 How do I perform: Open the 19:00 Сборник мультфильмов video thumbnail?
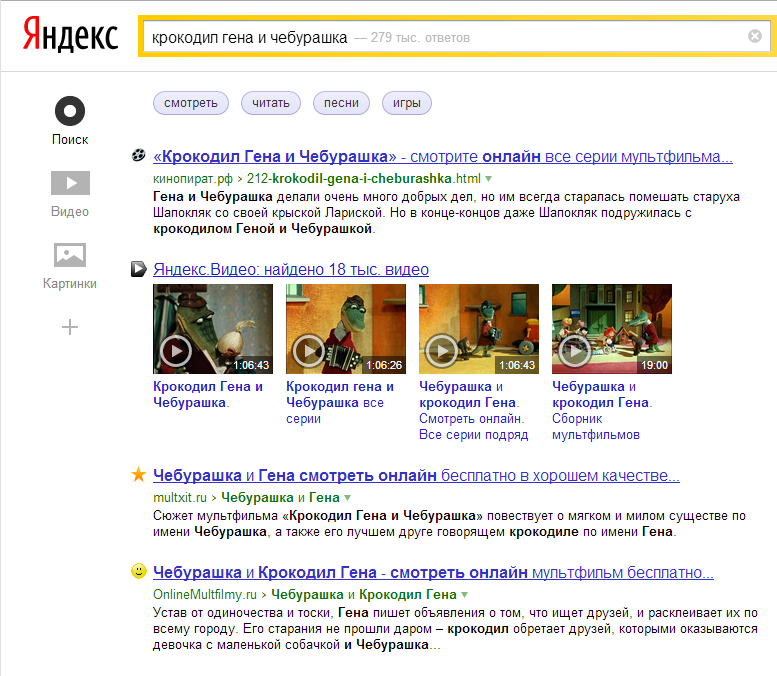point(611,329)
